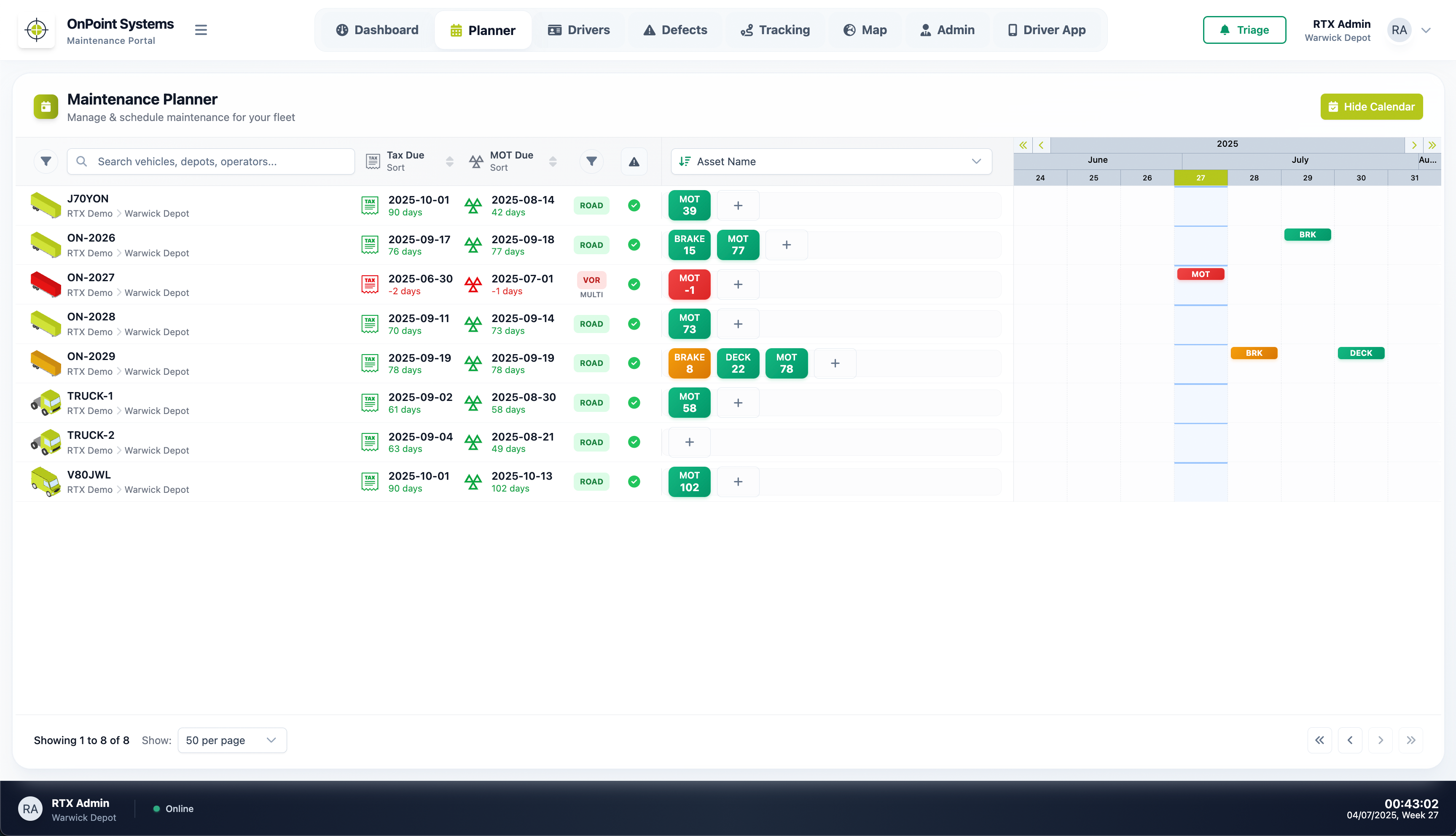
Task: Toggle ROAD status badge for J70YON
Action: coord(591,205)
